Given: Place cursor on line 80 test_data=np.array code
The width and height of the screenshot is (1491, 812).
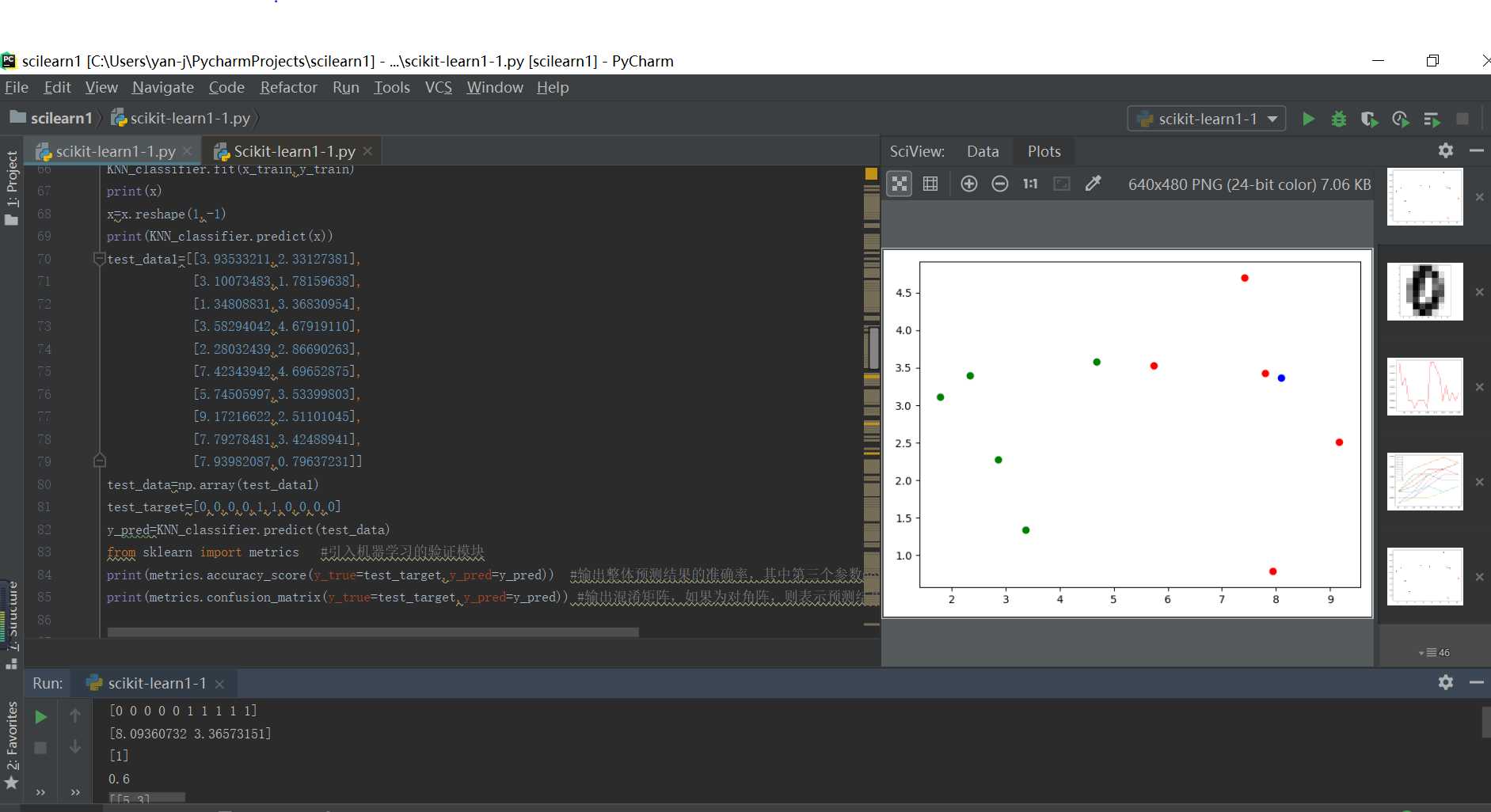Looking at the screenshot, I should (212, 484).
